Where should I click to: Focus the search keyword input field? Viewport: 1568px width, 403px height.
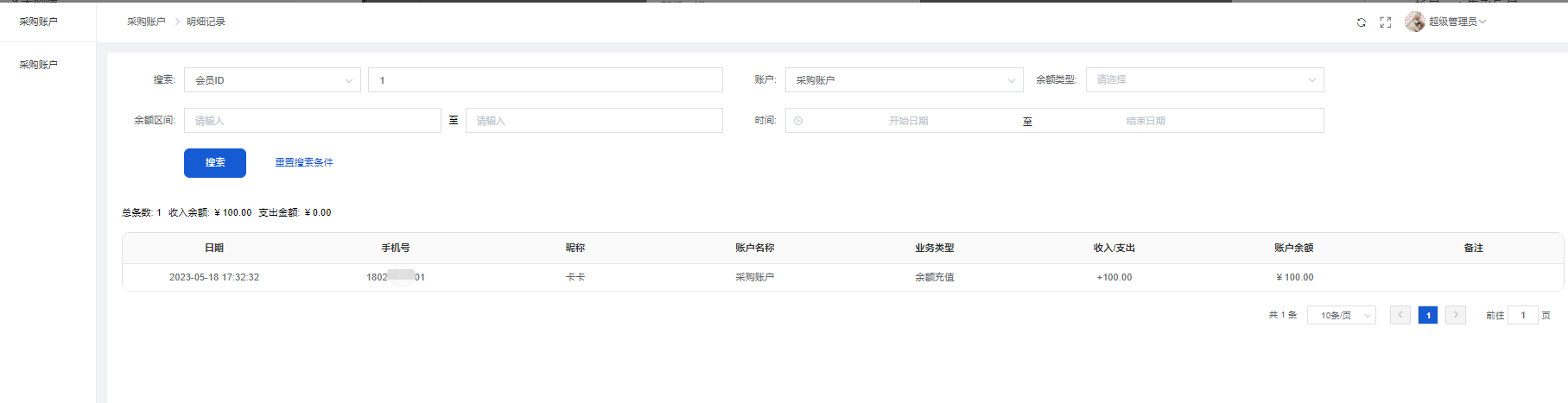545,80
